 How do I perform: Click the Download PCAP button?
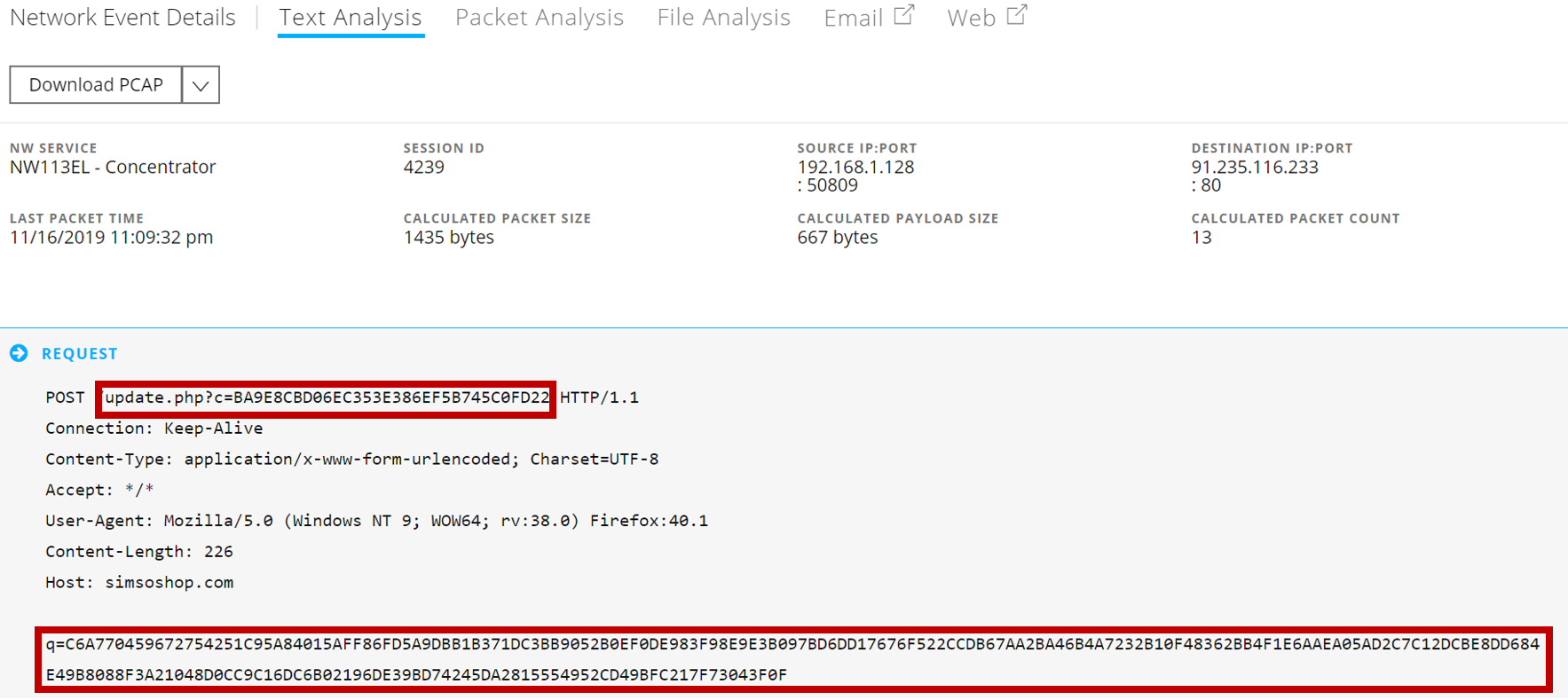(x=96, y=85)
